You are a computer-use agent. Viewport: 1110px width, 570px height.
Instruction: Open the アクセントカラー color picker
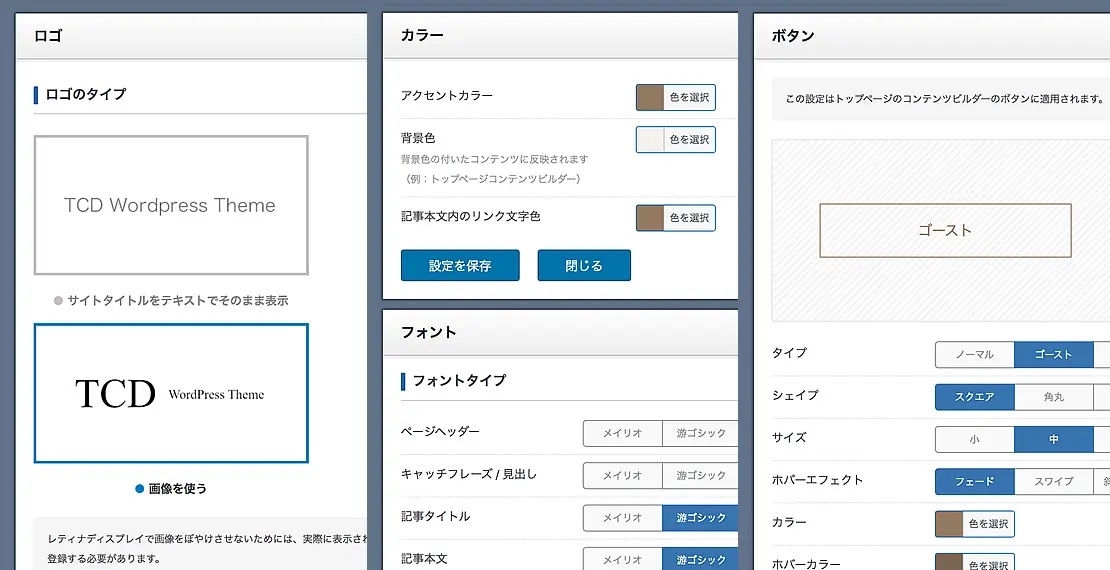(x=676, y=97)
